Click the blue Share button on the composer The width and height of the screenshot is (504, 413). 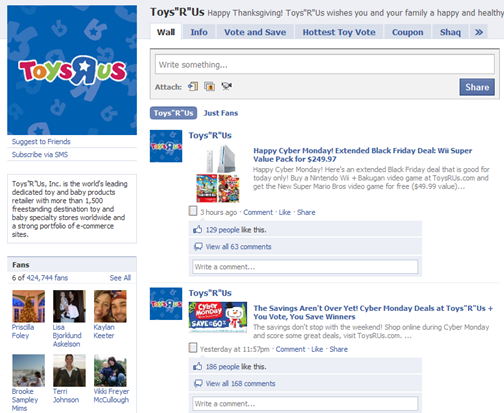click(x=477, y=87)
